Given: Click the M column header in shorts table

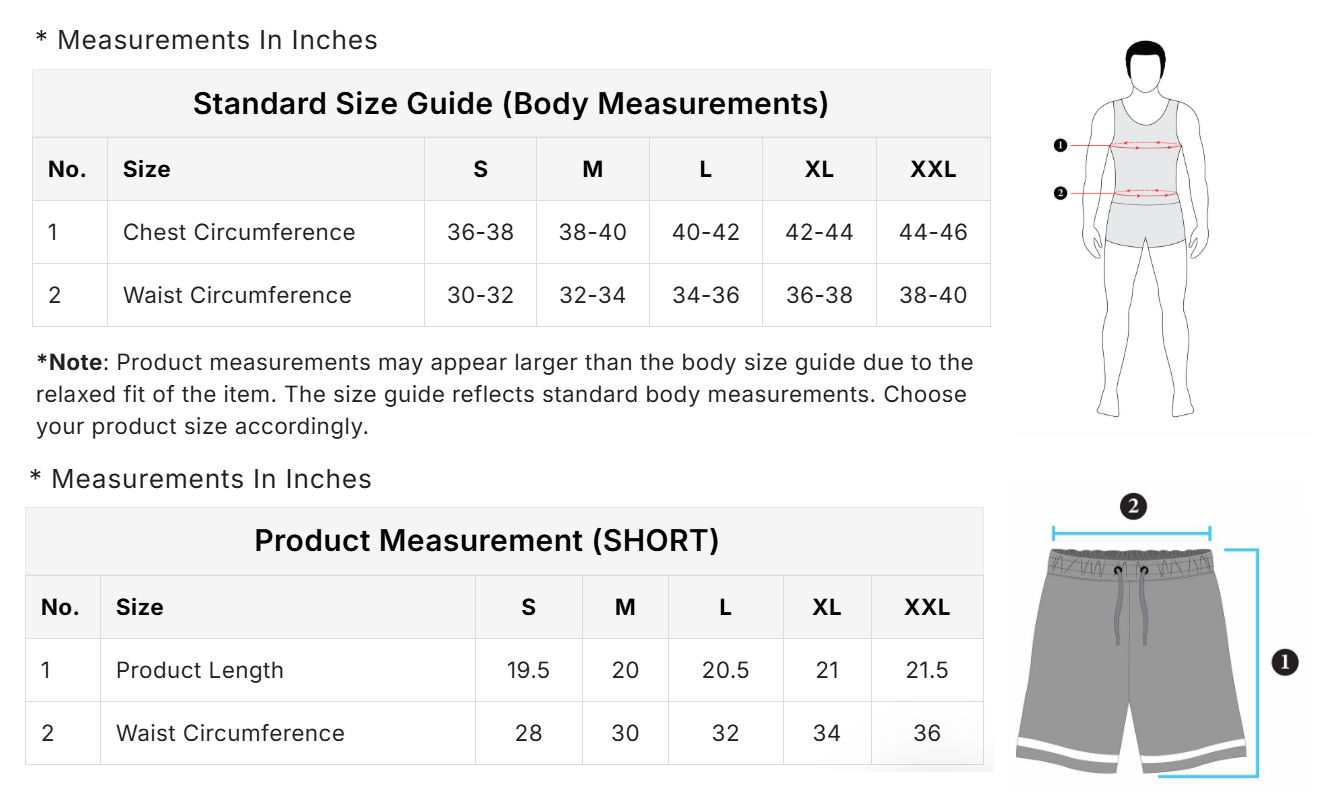Looking at the screenshot, I should [x=625, y=608].
